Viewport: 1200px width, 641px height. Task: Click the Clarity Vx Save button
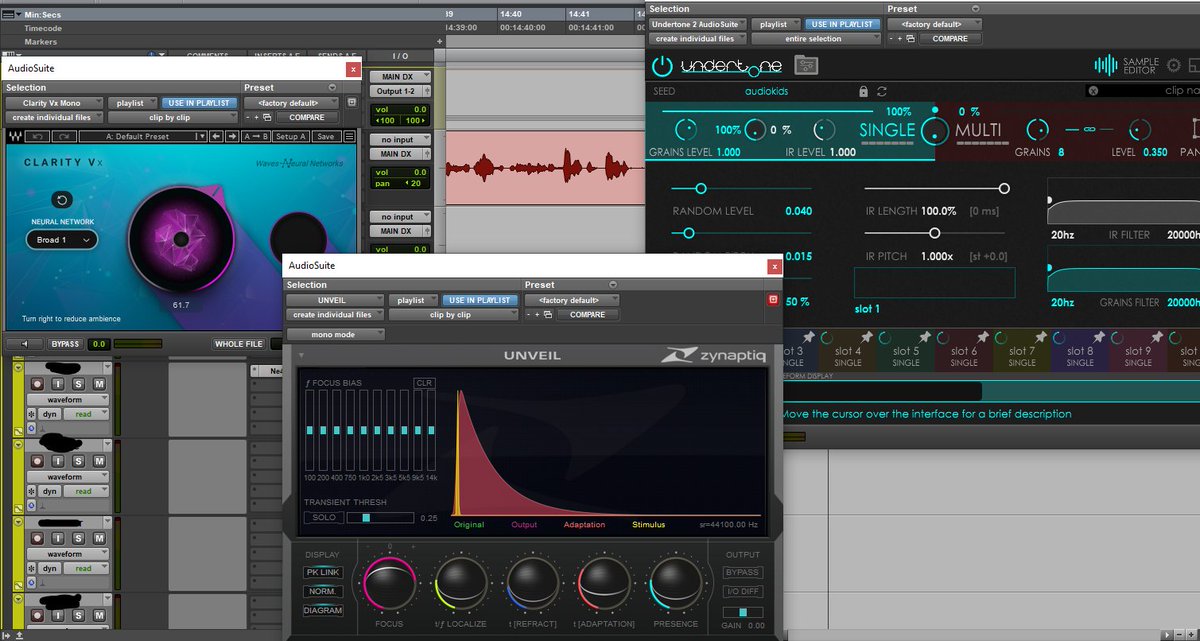coord(325,136)
